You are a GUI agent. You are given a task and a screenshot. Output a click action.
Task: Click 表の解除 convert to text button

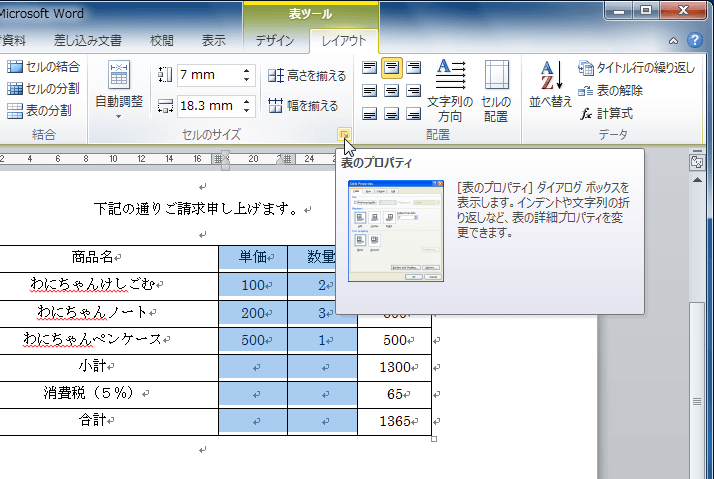point(610,91)
